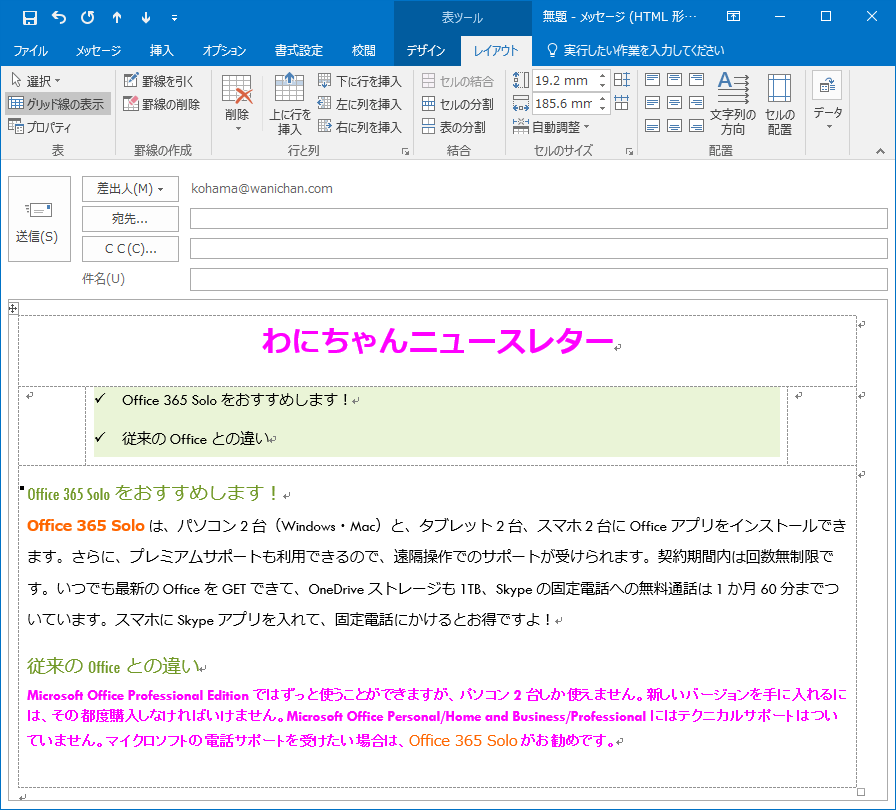Open the ファイル tab
The width and height of the screenshot is (896, 810).
[x=30, y=51]
